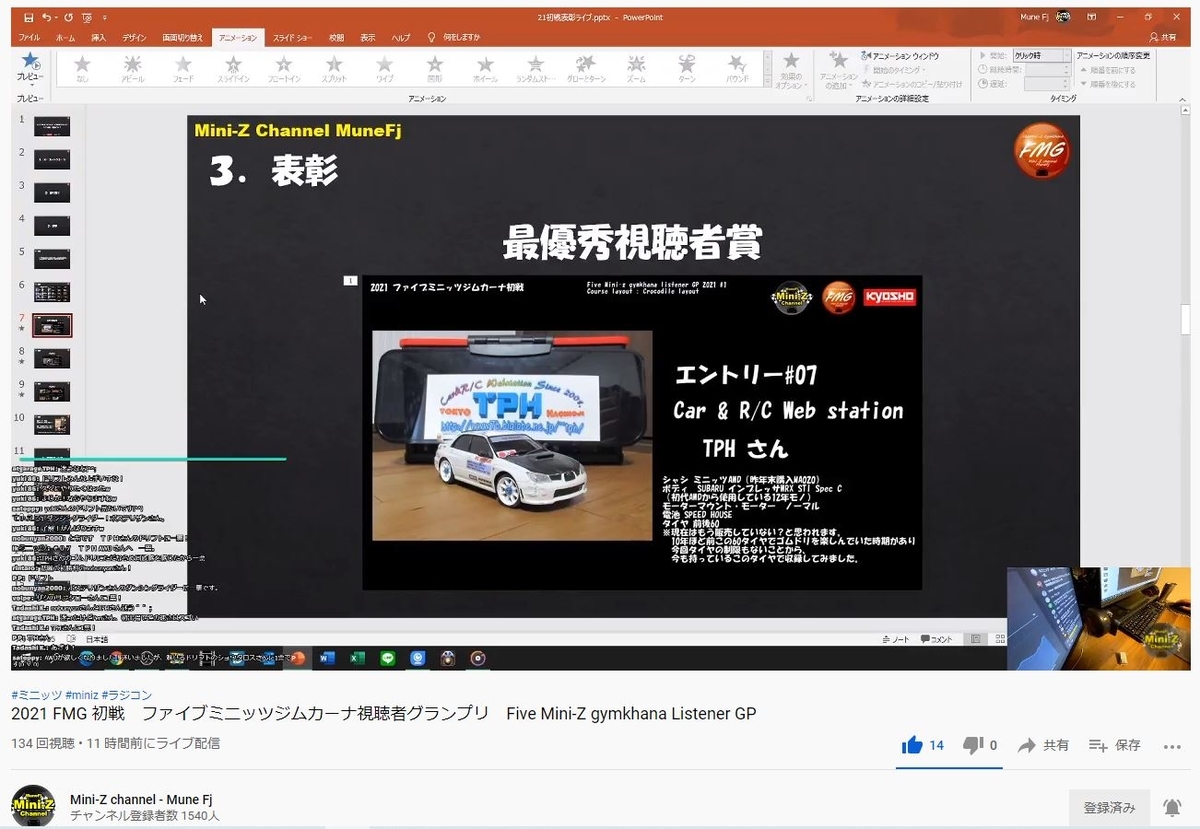This screenshot has height=829, width=1200.
Task: Click the Undo arrow in quick access
Action: (49, 17)
